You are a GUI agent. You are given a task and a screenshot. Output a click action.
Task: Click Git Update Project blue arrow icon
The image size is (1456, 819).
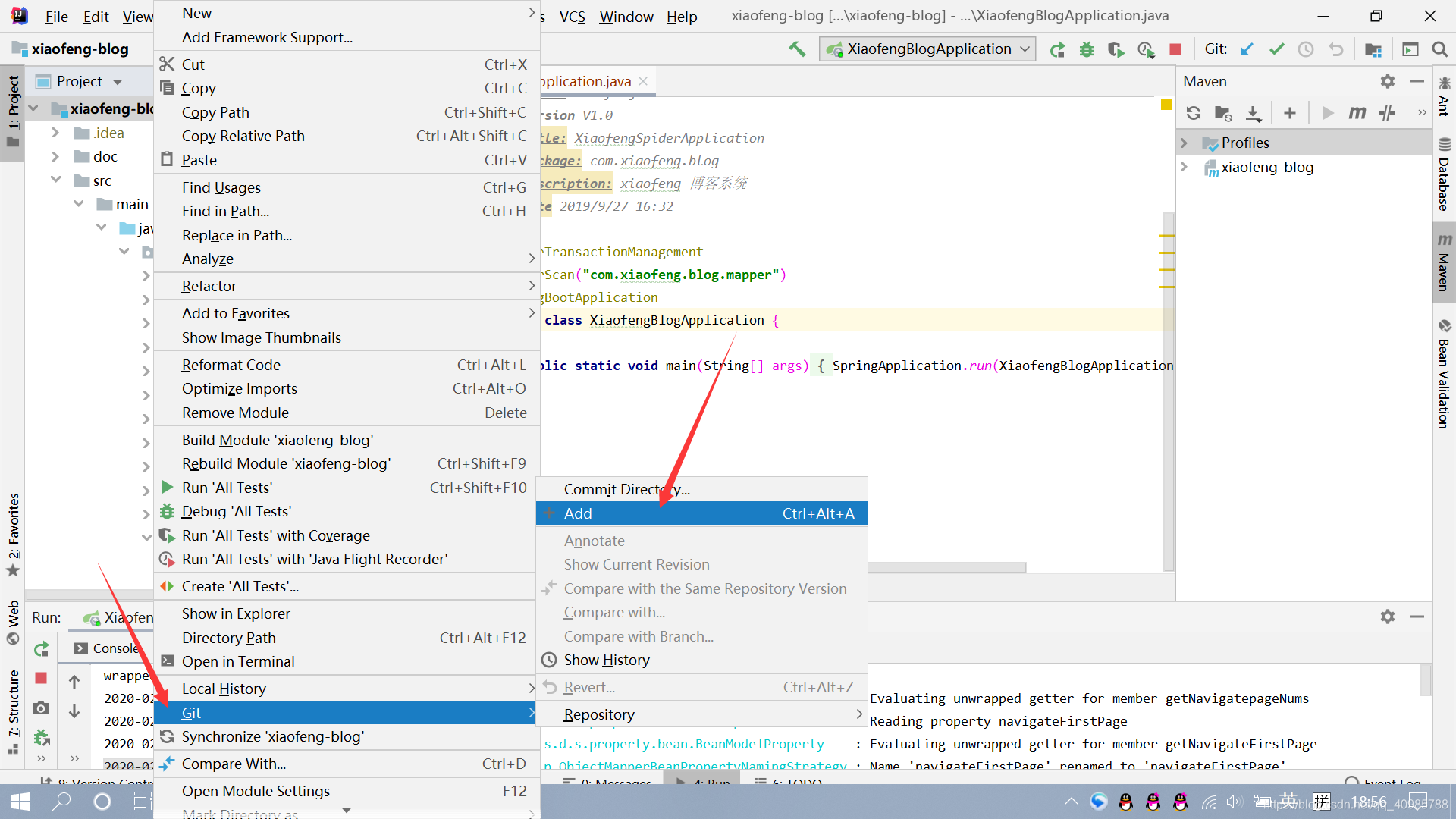click(x=1247, y=49)
